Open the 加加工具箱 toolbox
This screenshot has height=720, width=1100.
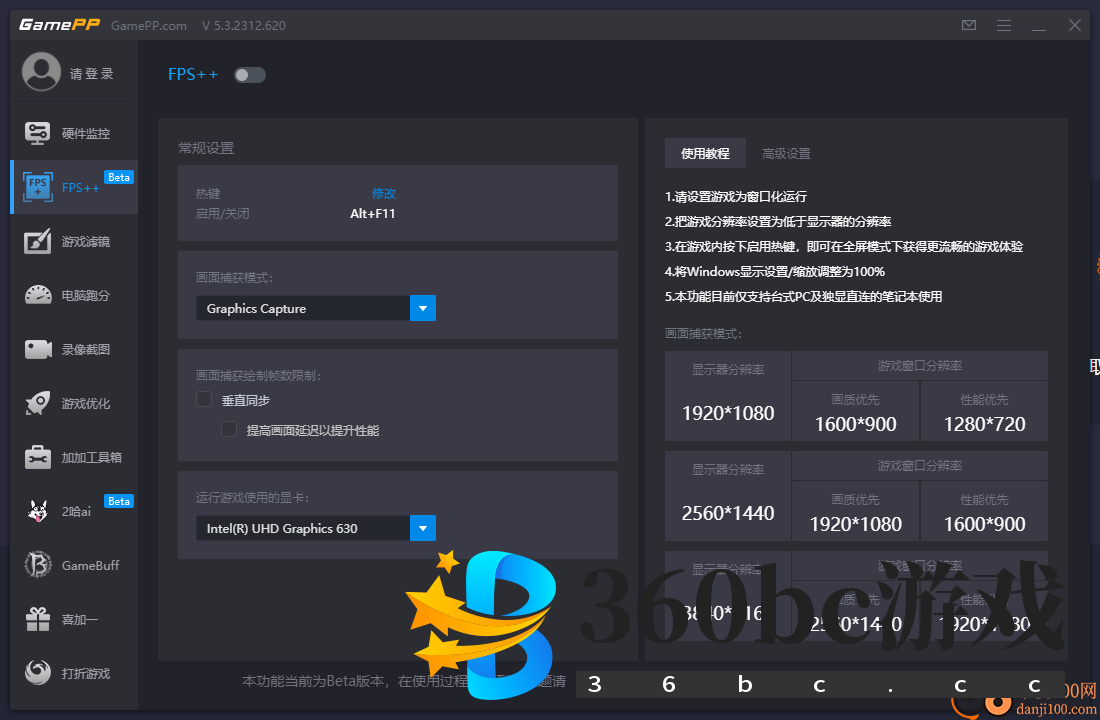(73, 456)
